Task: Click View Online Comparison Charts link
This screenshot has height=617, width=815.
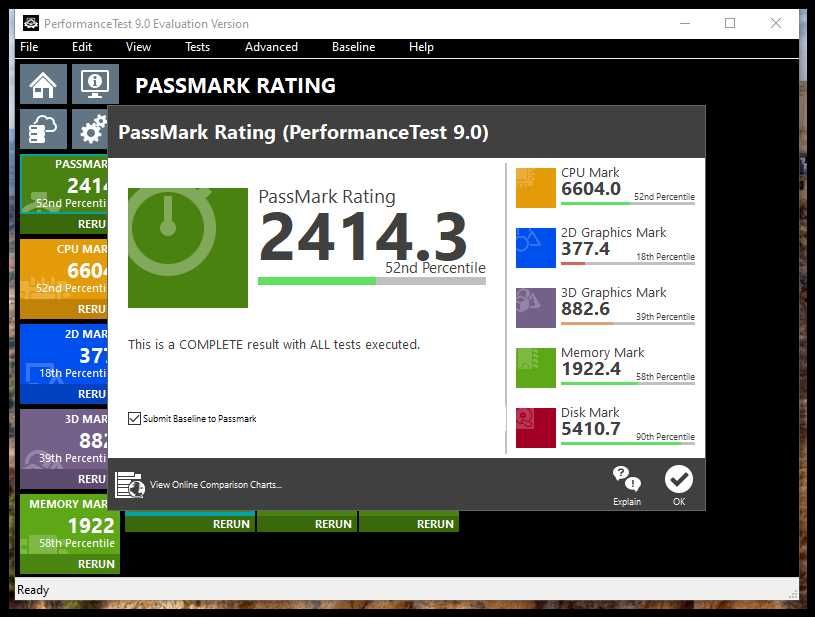Action: pos(216,484)
